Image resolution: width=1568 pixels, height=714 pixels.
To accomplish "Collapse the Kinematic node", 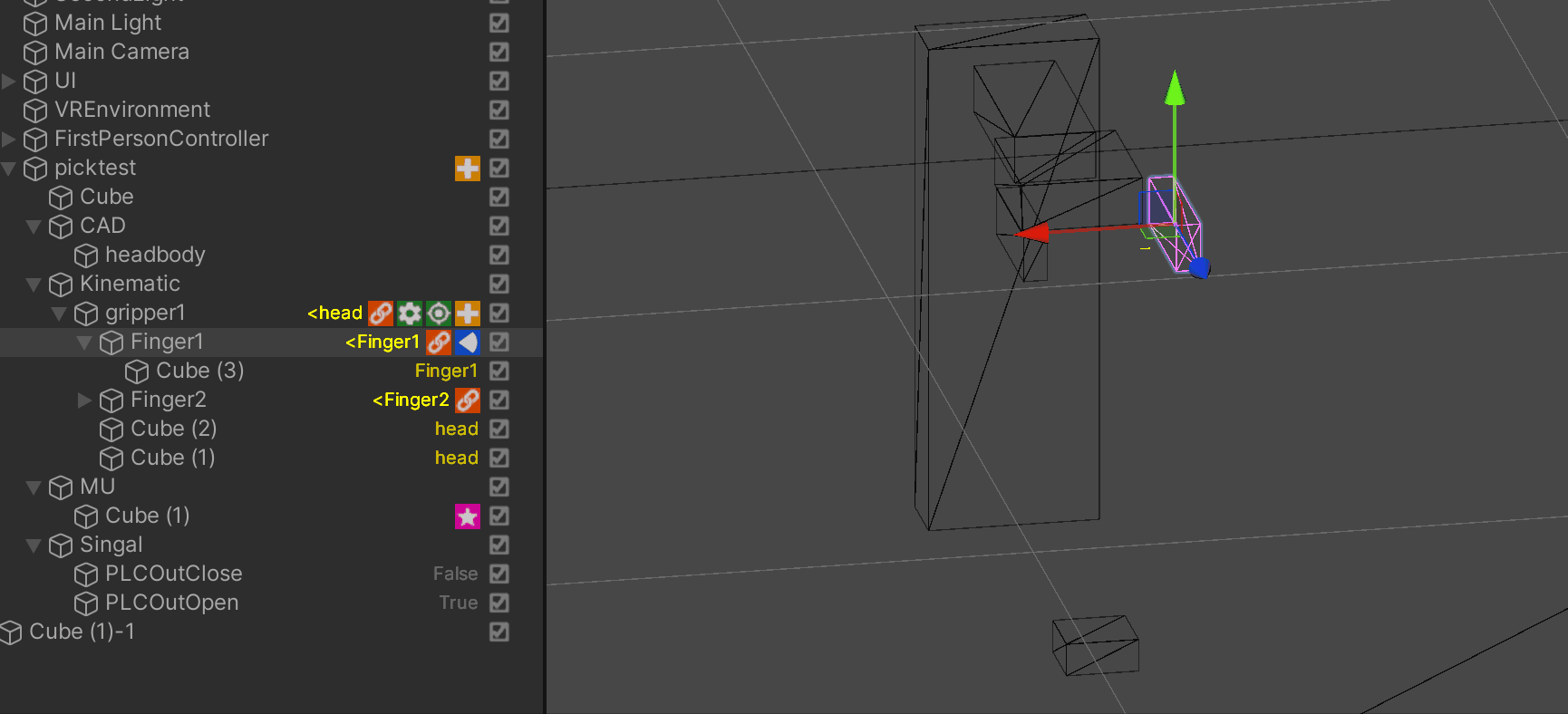I will (34, 285).
